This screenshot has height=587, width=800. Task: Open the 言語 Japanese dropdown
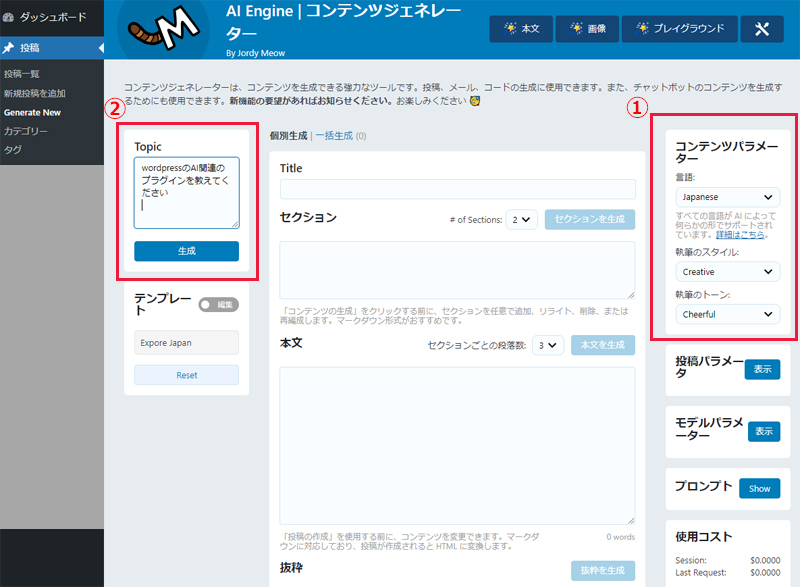[728, 197]
